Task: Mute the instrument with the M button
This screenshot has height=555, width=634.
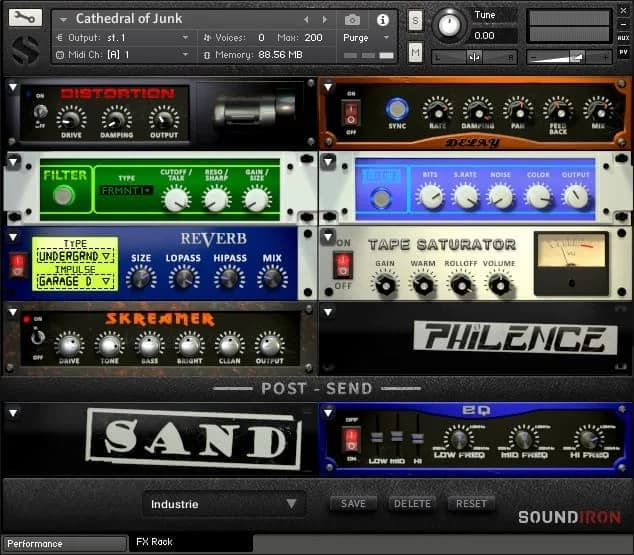Action: [x=415, y=52]
